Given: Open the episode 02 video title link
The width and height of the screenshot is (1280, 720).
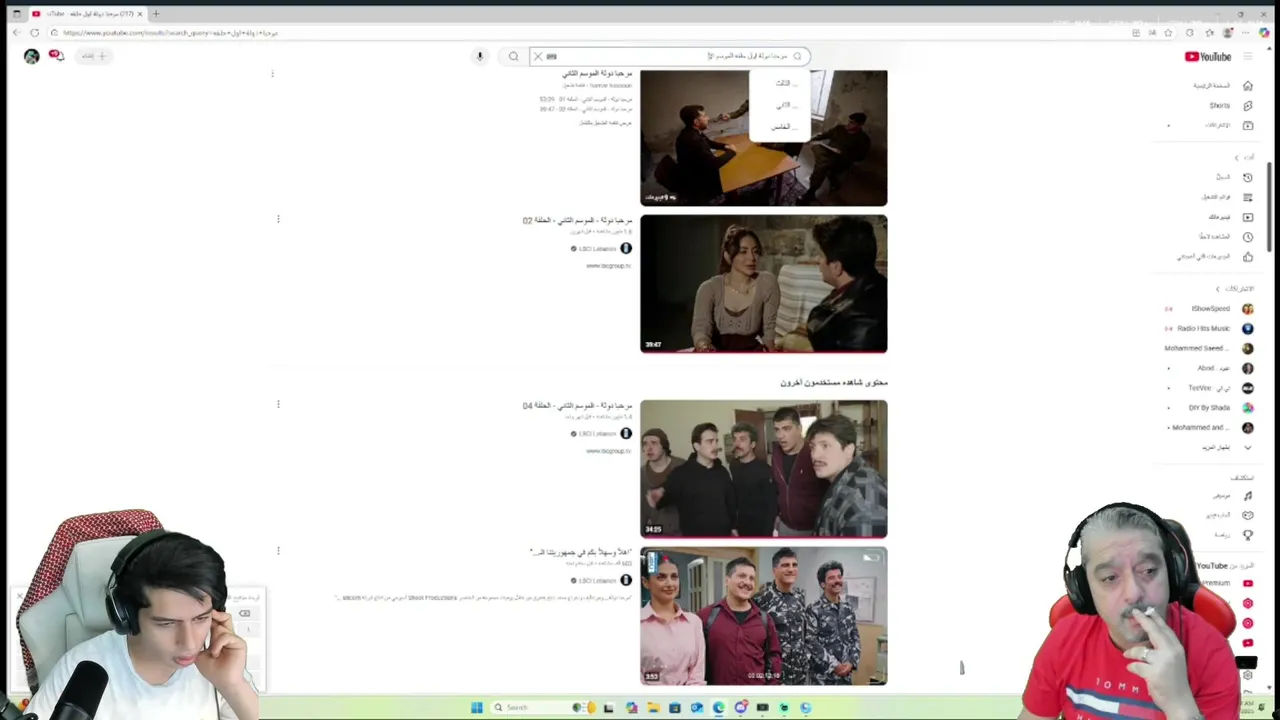Looking at the screenshot, I should pyautogui.click(x=577, y=220).
